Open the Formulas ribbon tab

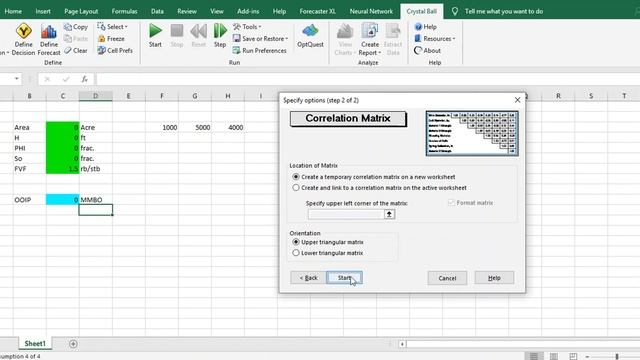(x=124, y=11)
